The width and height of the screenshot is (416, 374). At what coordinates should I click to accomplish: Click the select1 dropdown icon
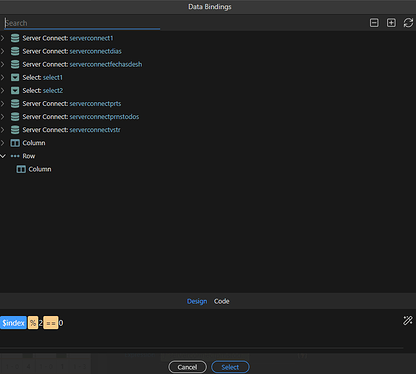click(x=15, y=77)
